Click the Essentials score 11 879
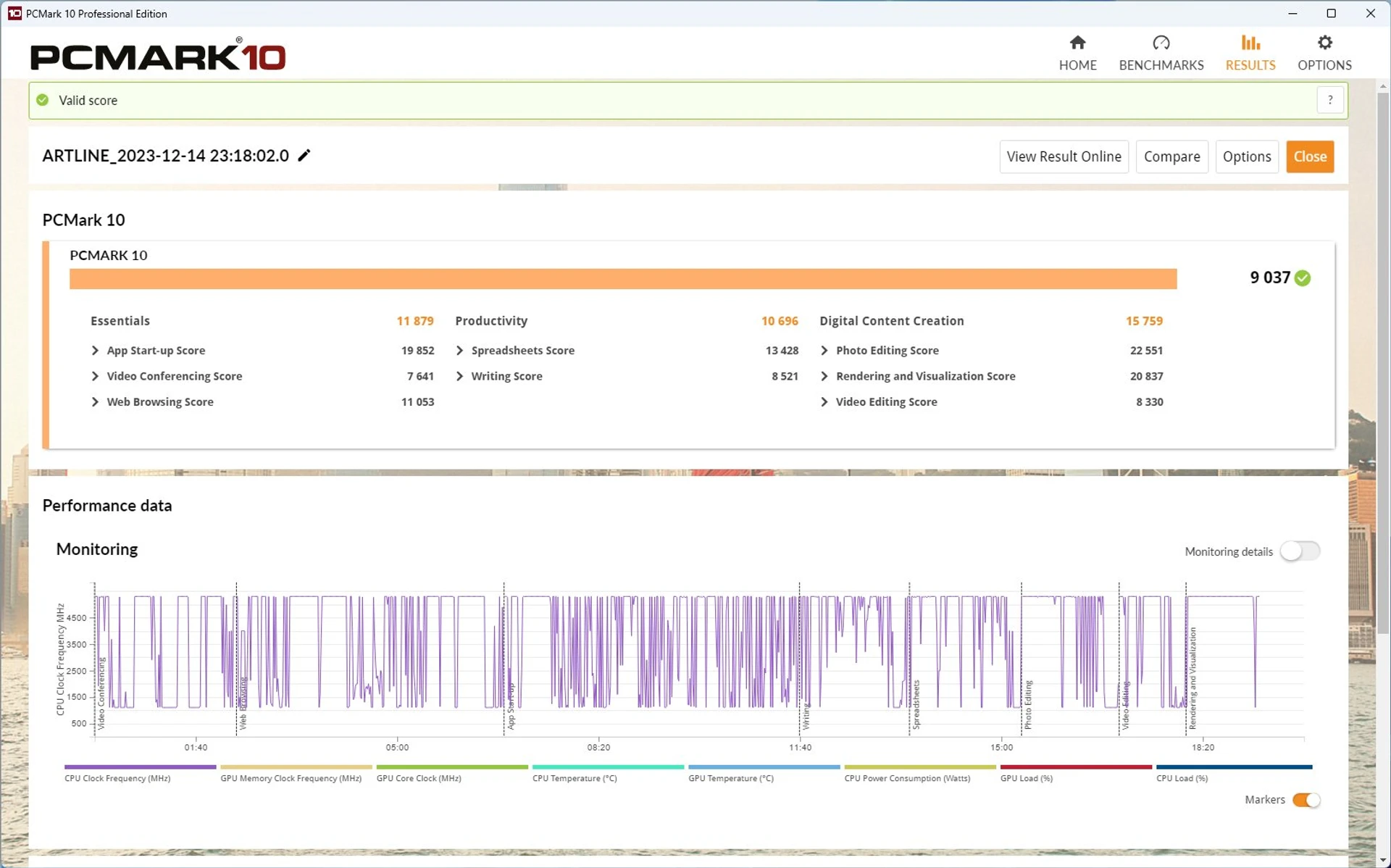The image size is (1391, 868). coord(415,321)
